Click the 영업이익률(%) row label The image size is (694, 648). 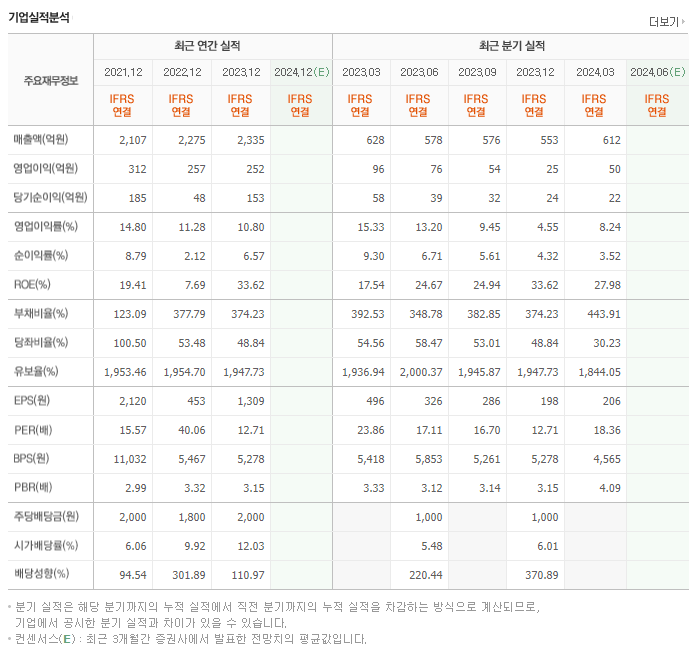[x=46, y=226]
